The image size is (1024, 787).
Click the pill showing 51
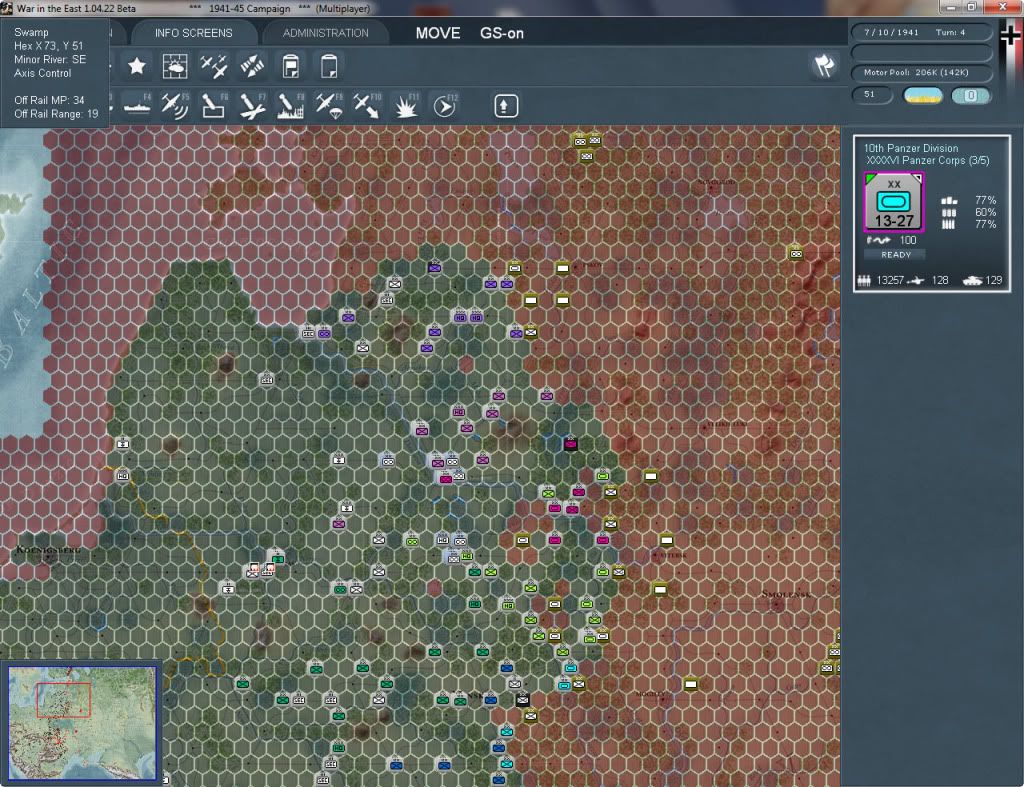click(872, 95)
